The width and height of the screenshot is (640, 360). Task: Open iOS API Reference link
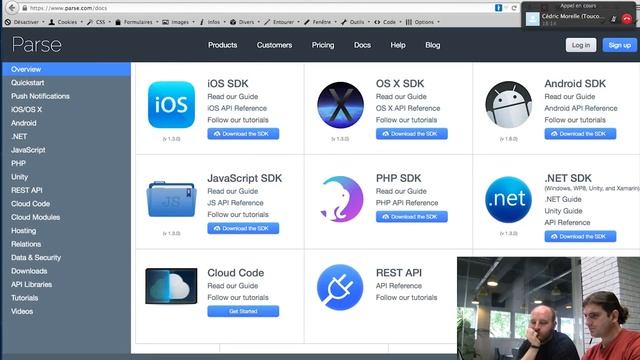click(237, 108)
